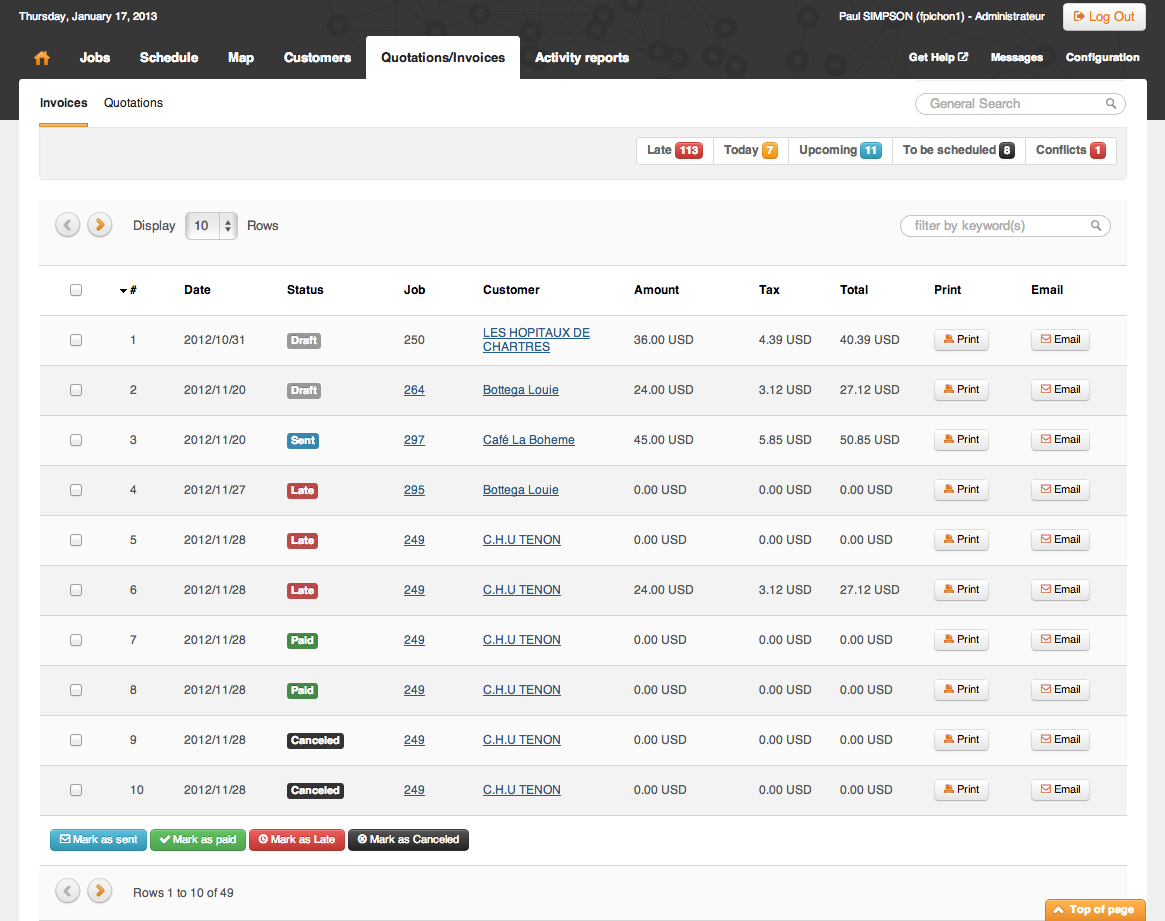Print invoice 3 for Café La Boheme

pyautogui.click(x=961, y=440)
